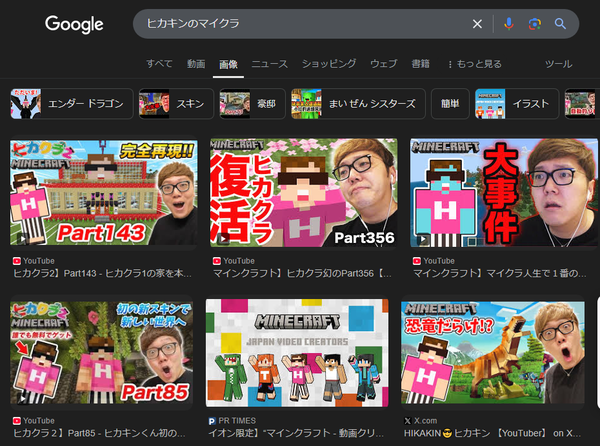Viewport: 600px width, 446px height.
Task: Open the ツール options
Action: (559, 64)
